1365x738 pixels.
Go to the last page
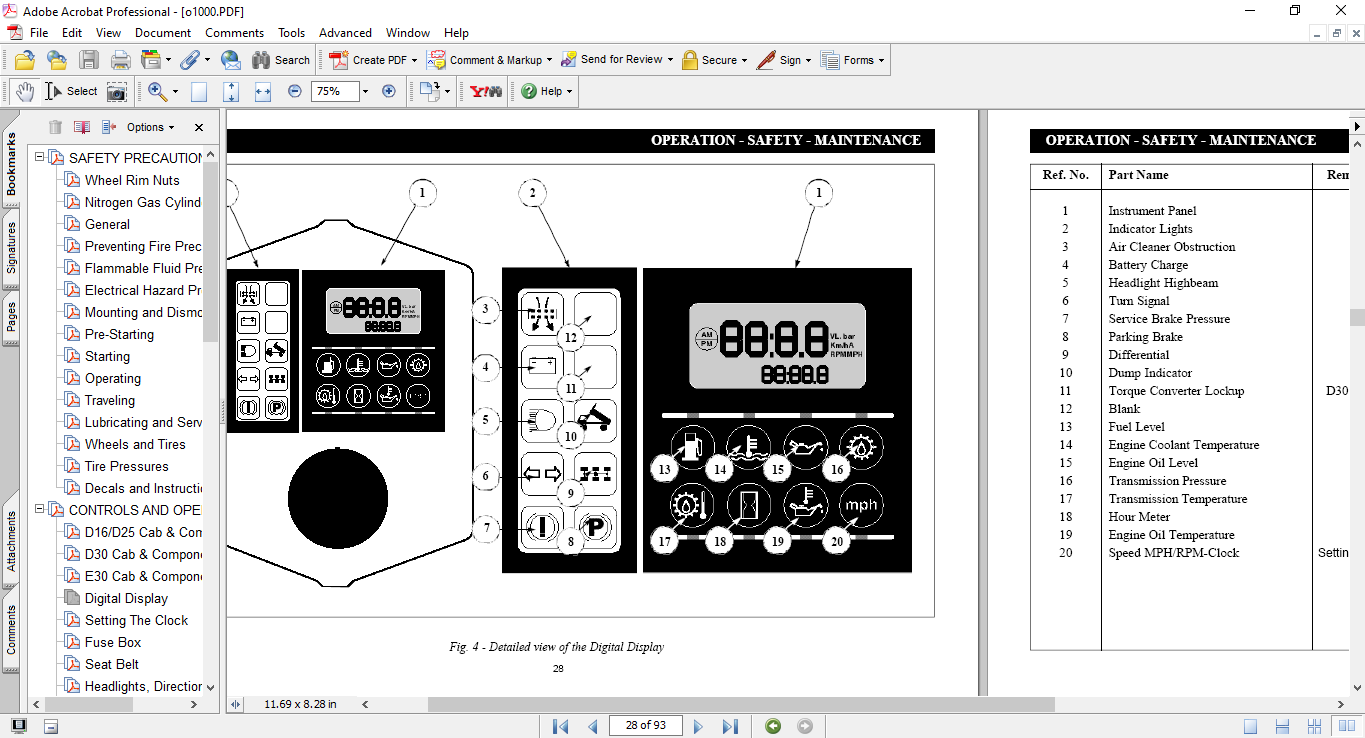(x=730, y=726)
